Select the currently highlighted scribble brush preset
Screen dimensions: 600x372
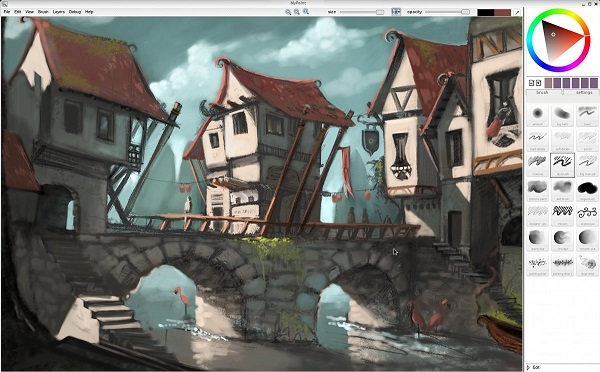562,165
